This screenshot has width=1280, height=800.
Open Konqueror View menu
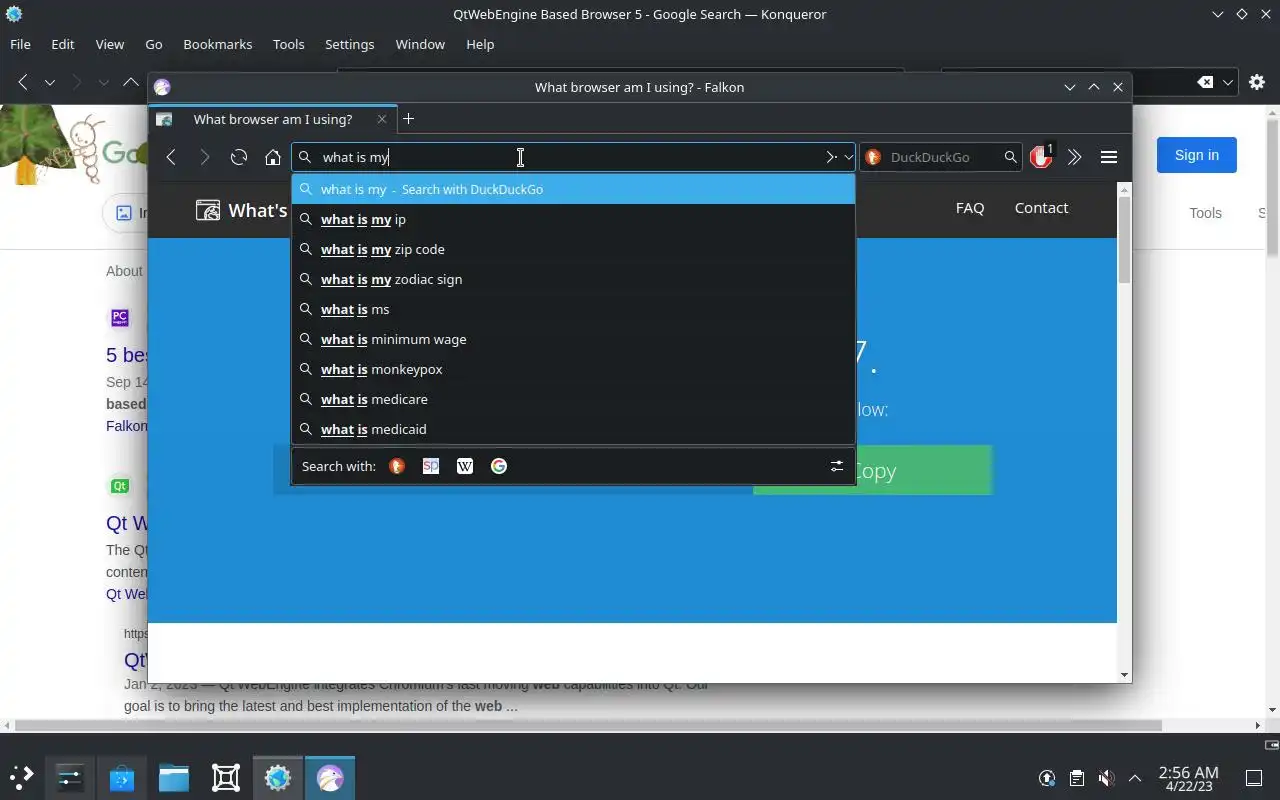click(x=110, y=44)
